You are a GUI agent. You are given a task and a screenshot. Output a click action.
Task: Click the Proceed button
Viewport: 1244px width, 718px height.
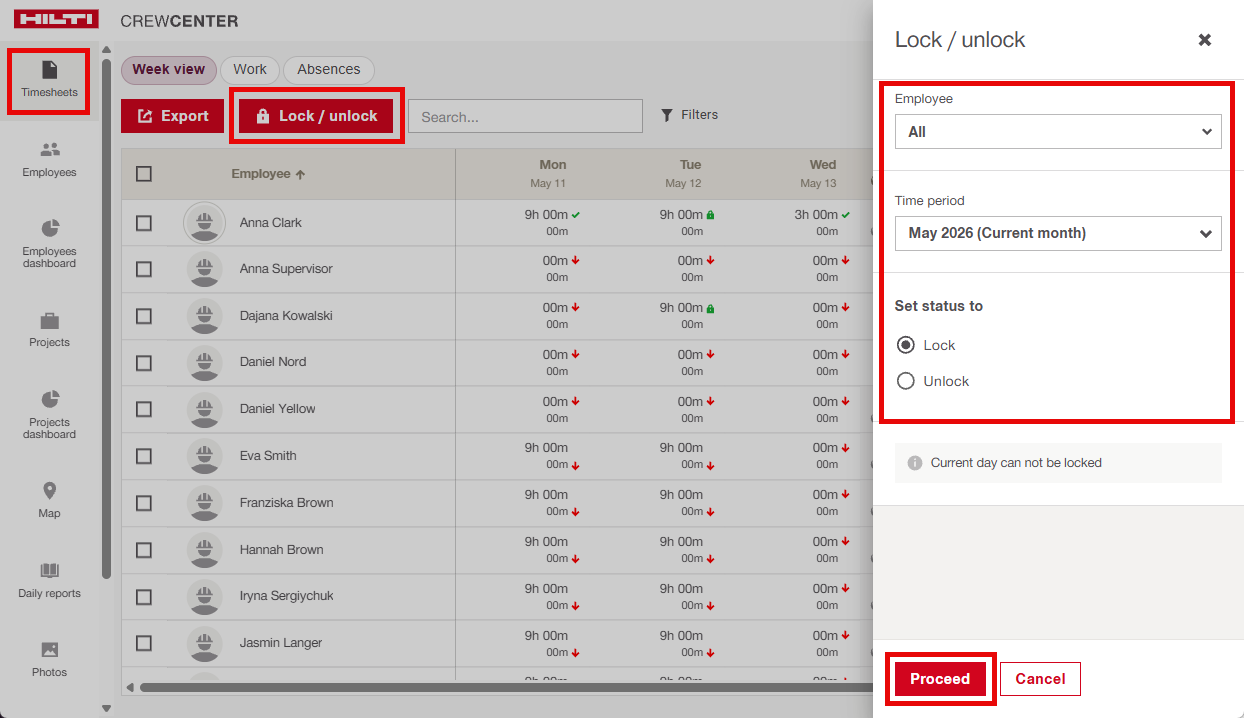click(940, 679)
